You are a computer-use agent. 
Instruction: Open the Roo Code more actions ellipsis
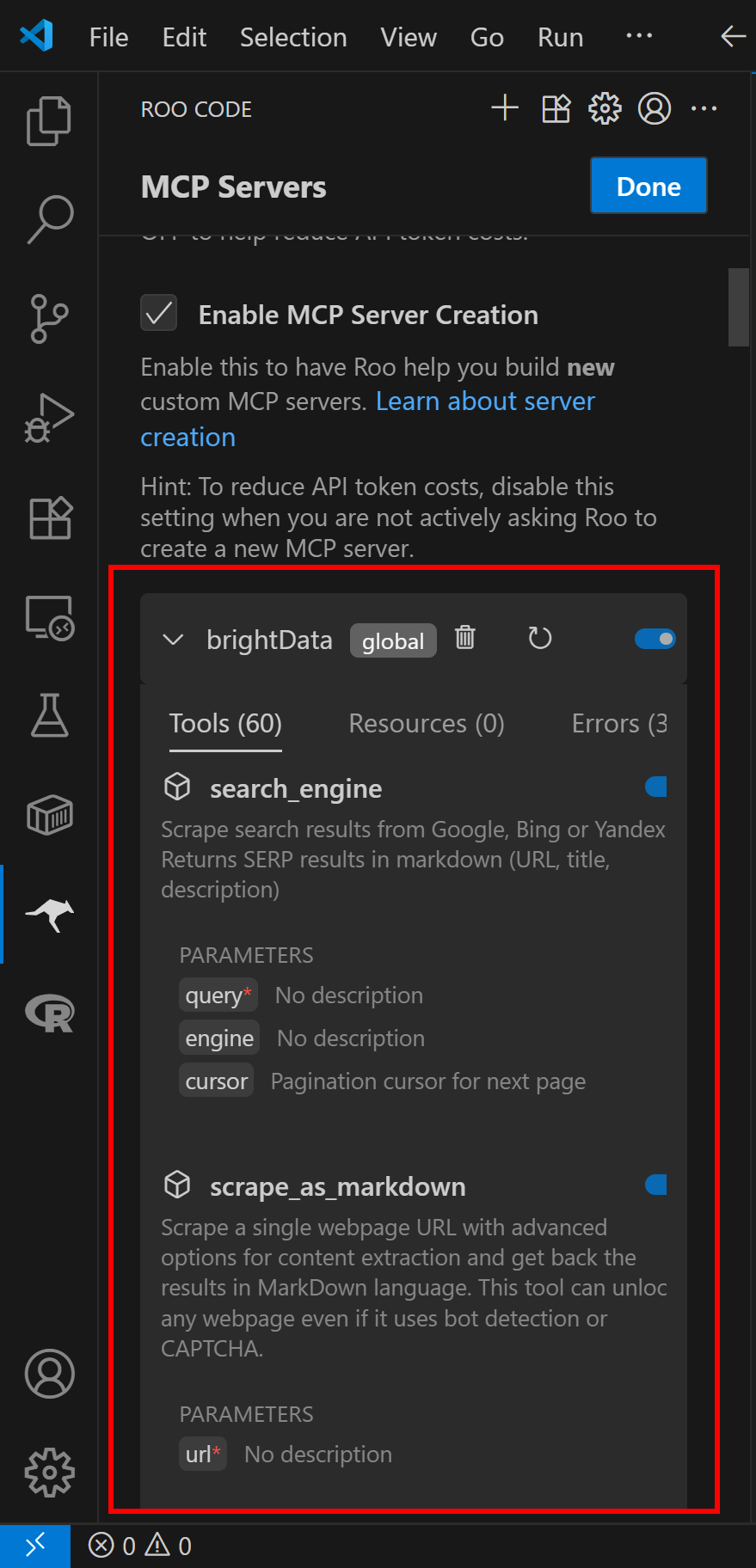point(704,108)
